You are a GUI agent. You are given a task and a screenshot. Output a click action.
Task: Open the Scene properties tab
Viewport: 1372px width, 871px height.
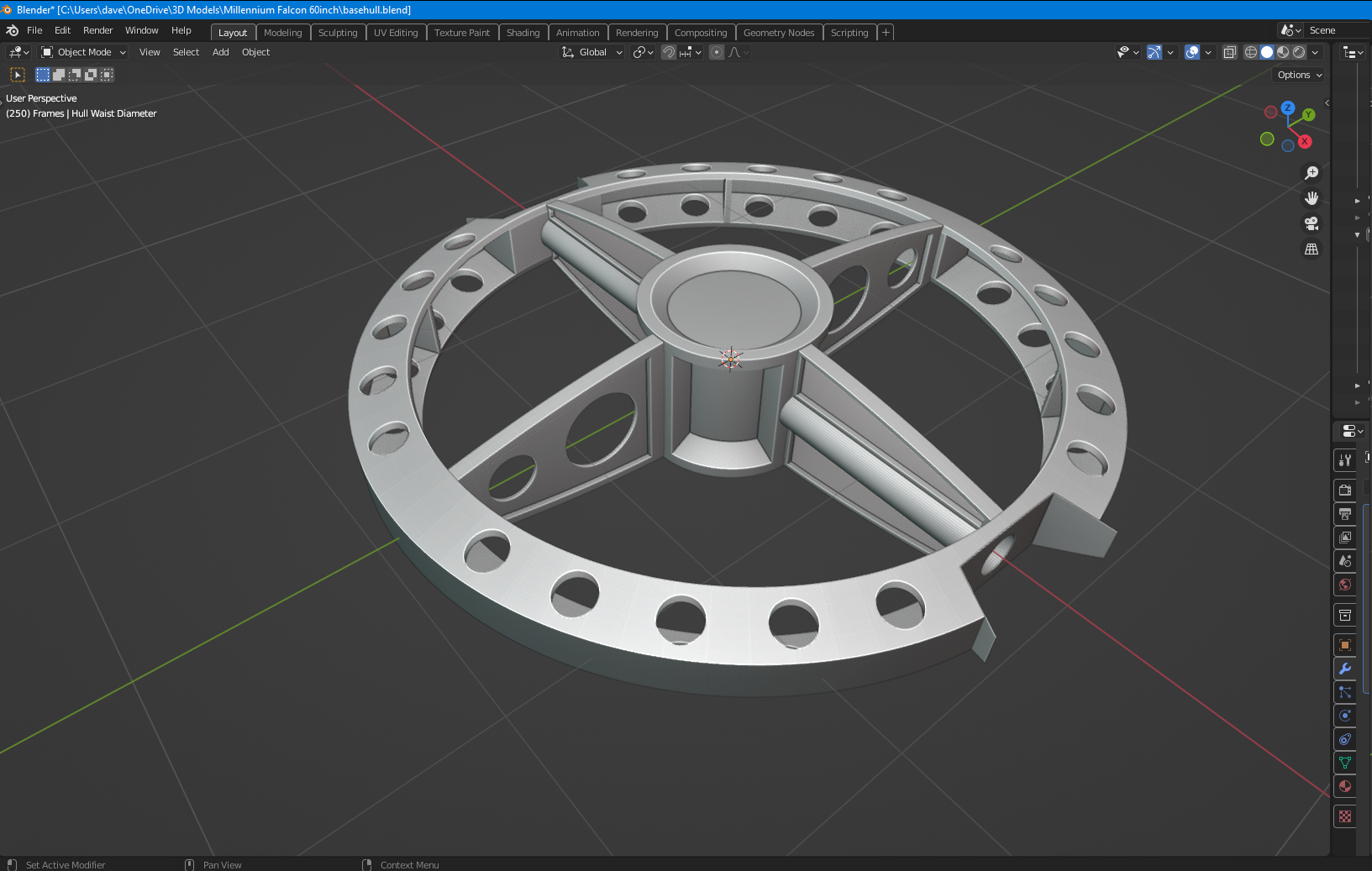click(x=1345, y=560)
